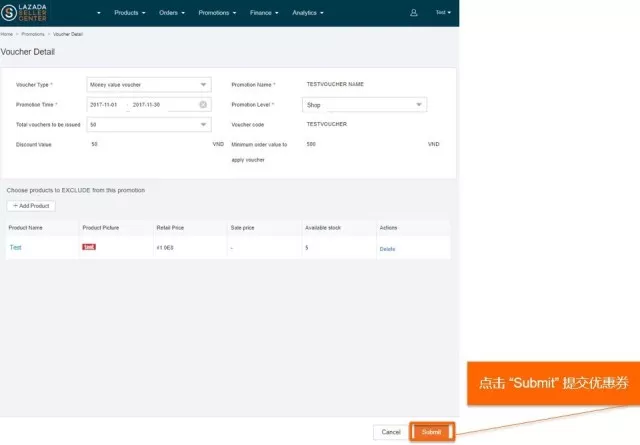Image resolution: width=640 pixels, height=445 pixels.
Task: Open the Finance menu
Action: (x=266, y=13)
